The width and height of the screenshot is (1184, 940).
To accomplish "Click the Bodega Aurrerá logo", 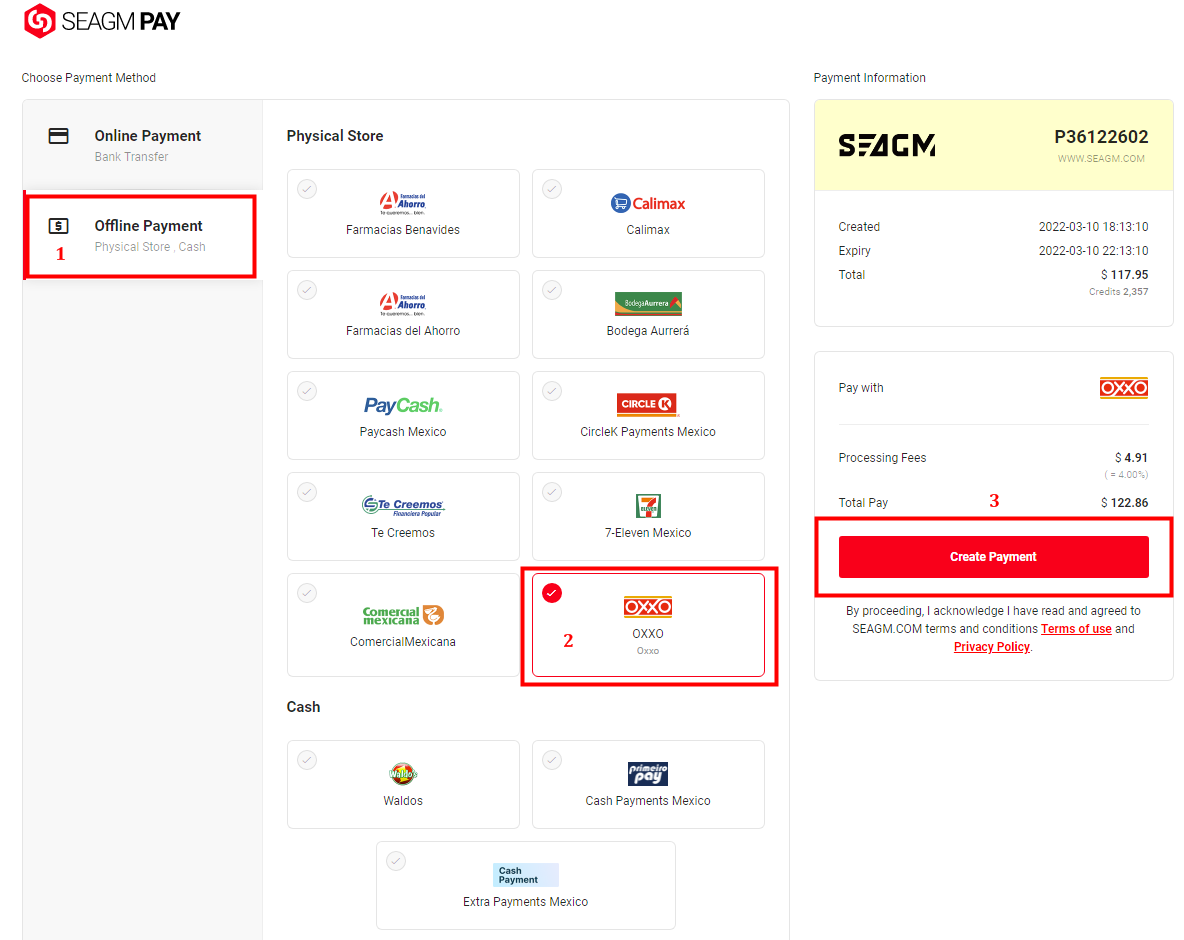I will (x=648, y=304).
